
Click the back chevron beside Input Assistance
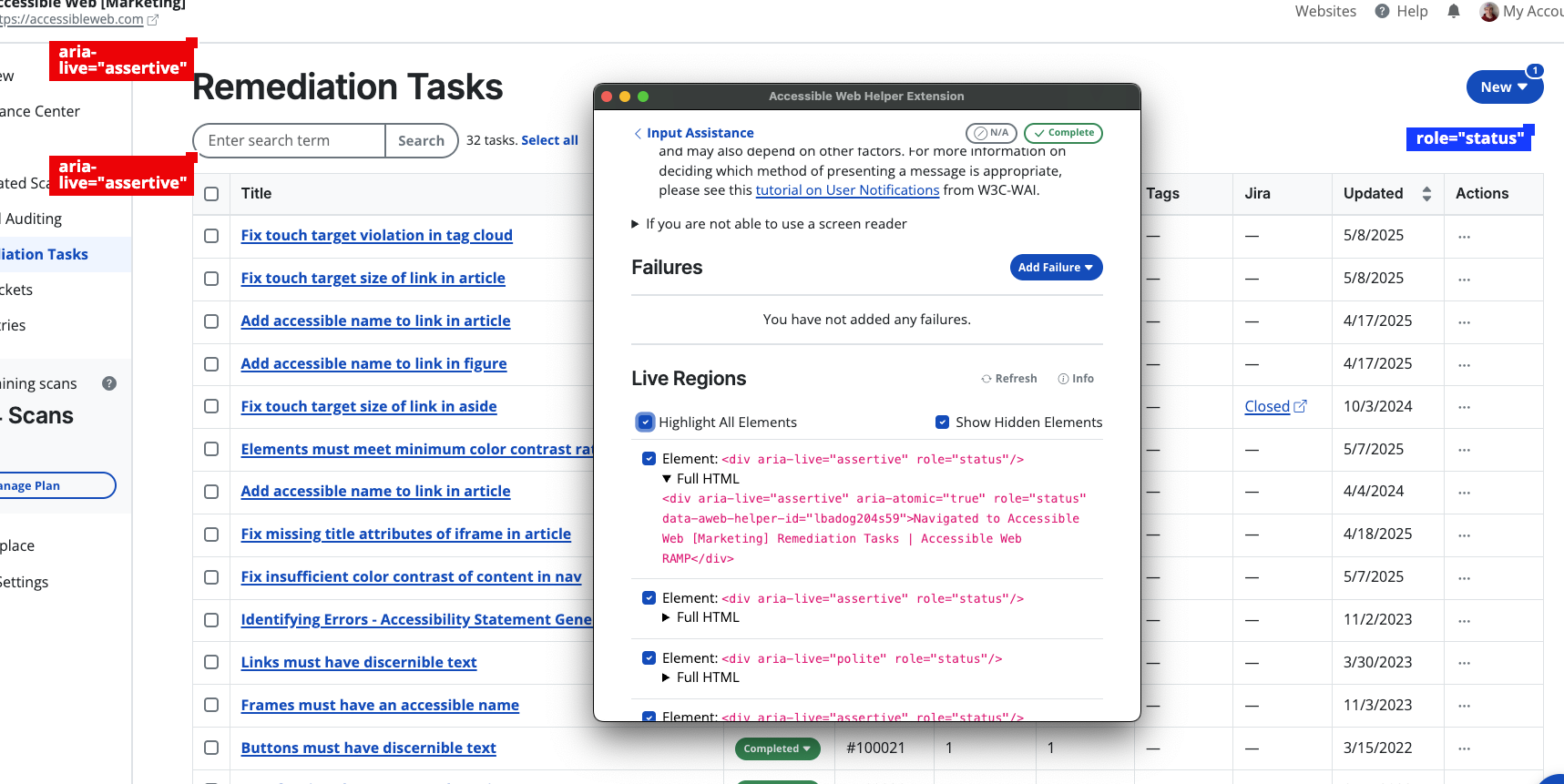638,133
